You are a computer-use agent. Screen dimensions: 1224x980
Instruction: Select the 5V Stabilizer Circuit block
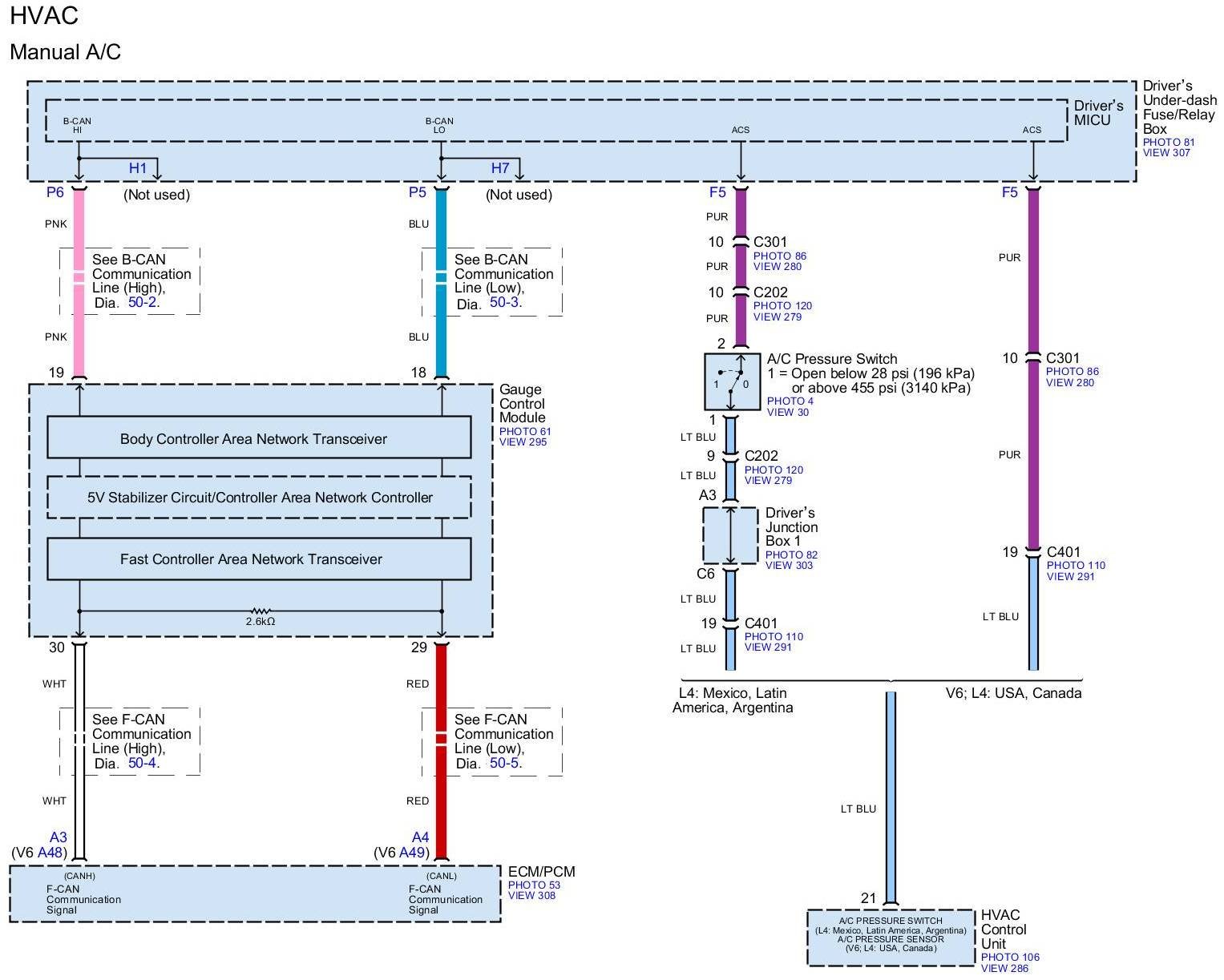259,498
